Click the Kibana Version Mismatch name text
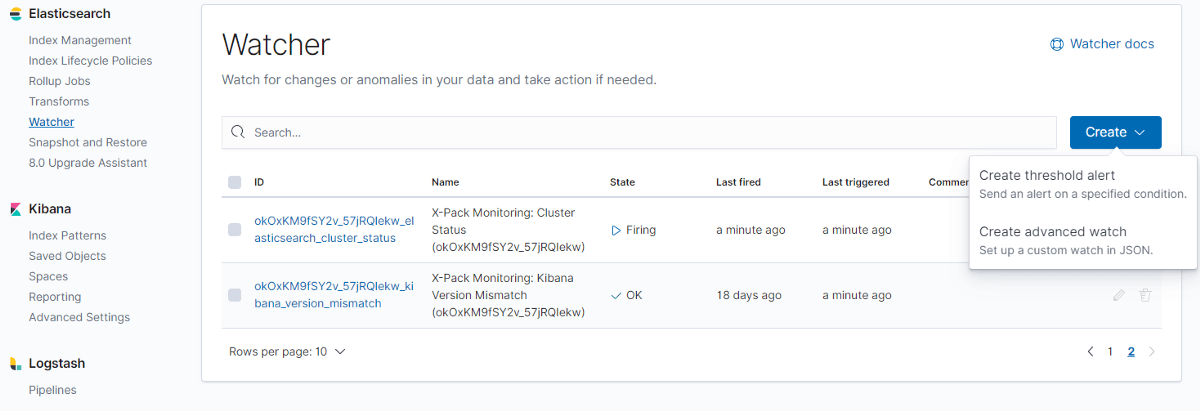 click(508, 295)
